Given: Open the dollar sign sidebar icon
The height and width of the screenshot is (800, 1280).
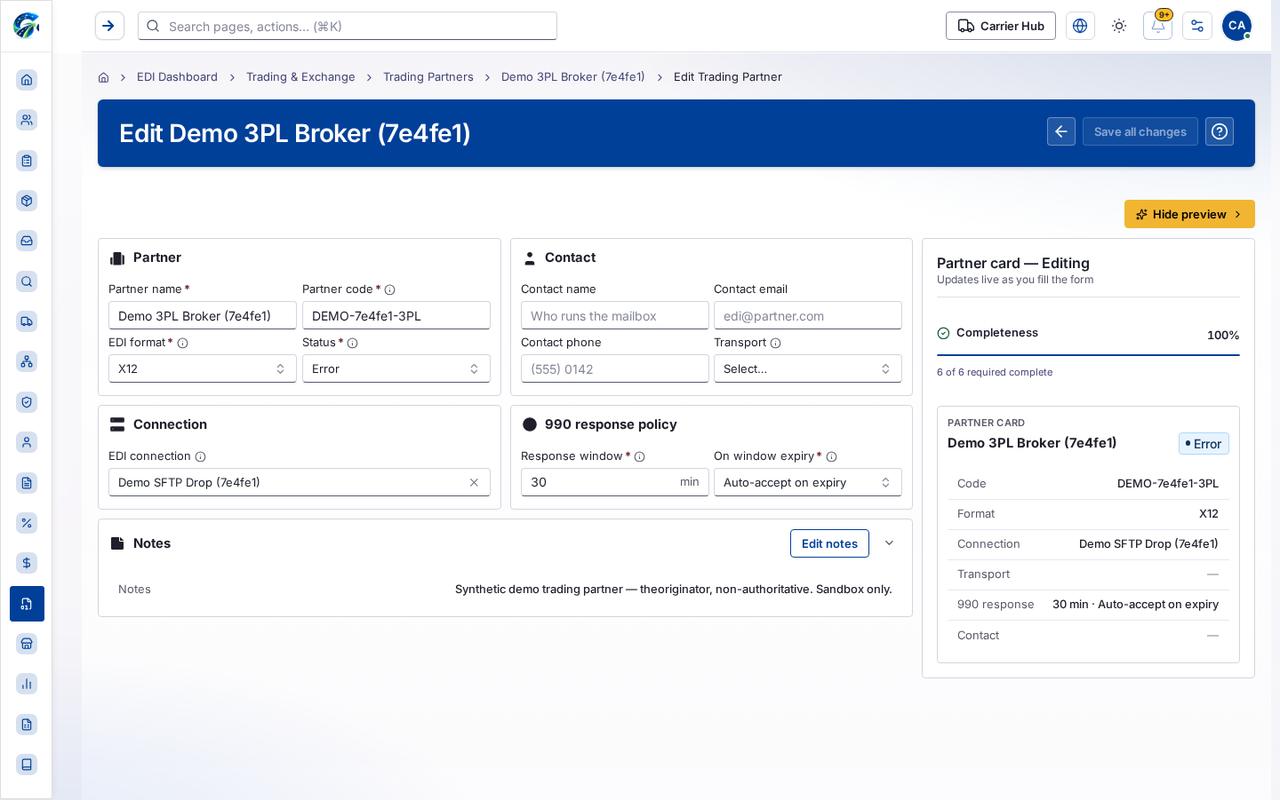Looking at the screenshot, I should (27, 563).
